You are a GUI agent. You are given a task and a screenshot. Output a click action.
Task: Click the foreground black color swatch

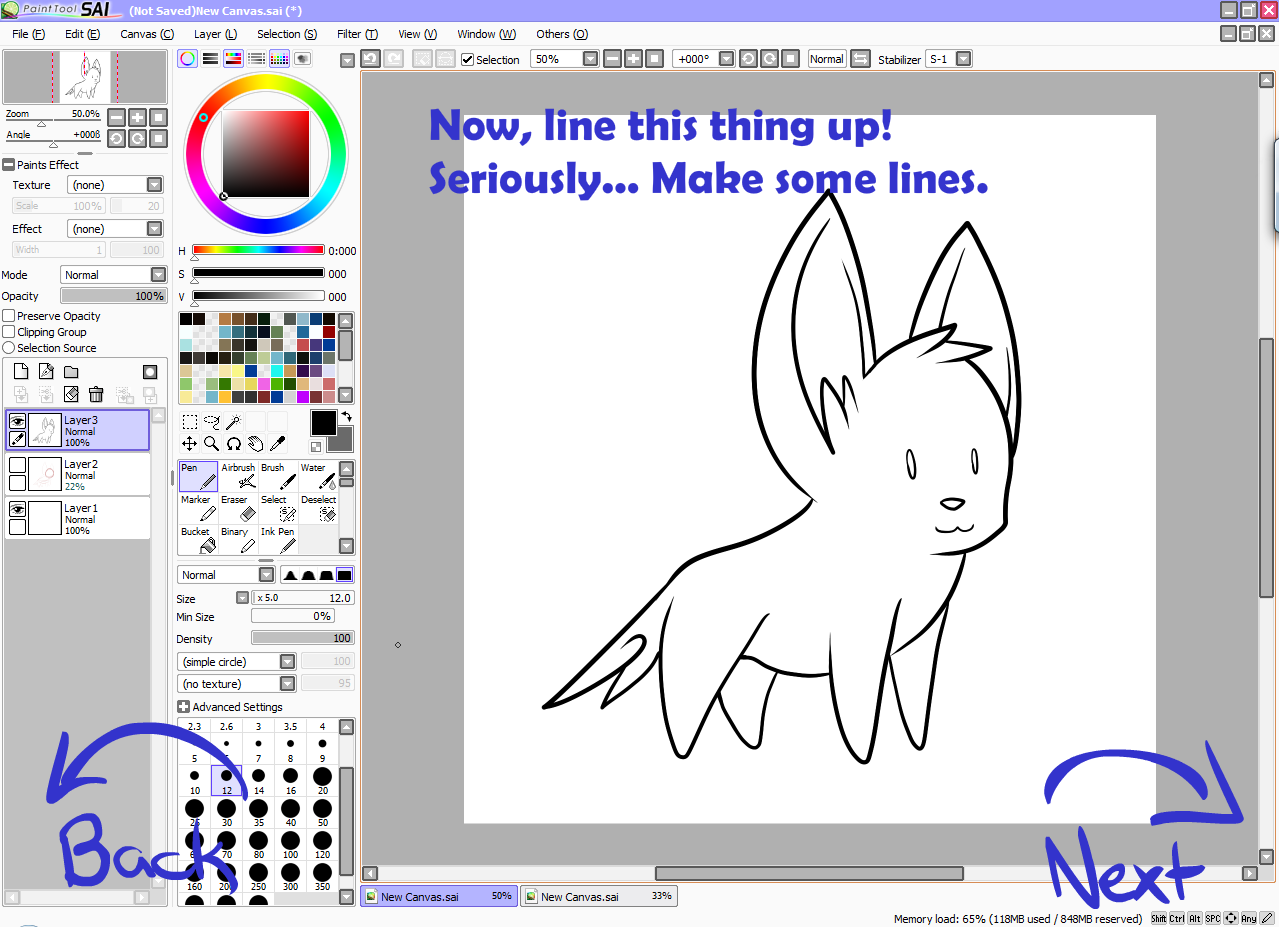(x=323, y=423)
